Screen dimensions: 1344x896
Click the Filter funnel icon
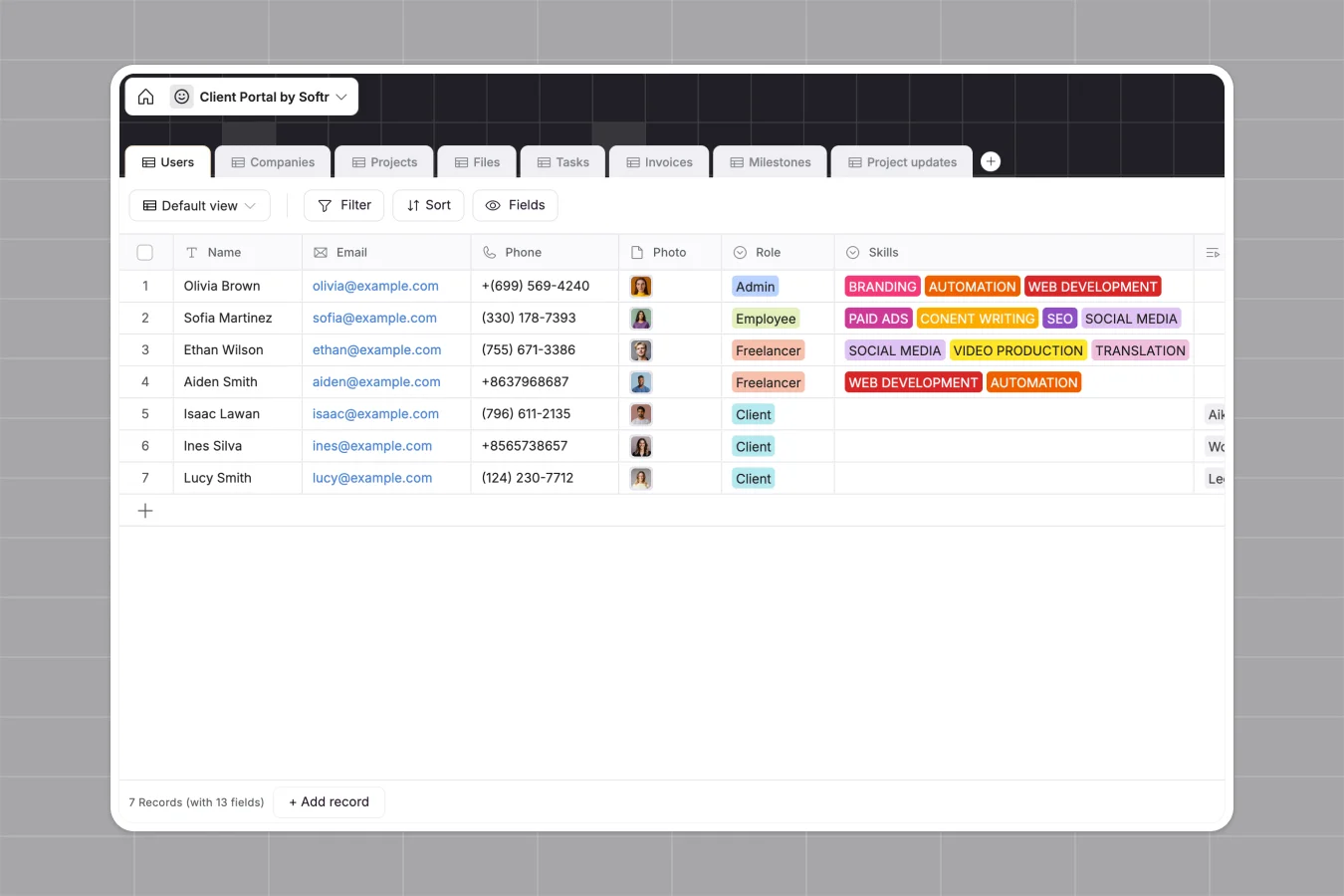pos(324,205)
